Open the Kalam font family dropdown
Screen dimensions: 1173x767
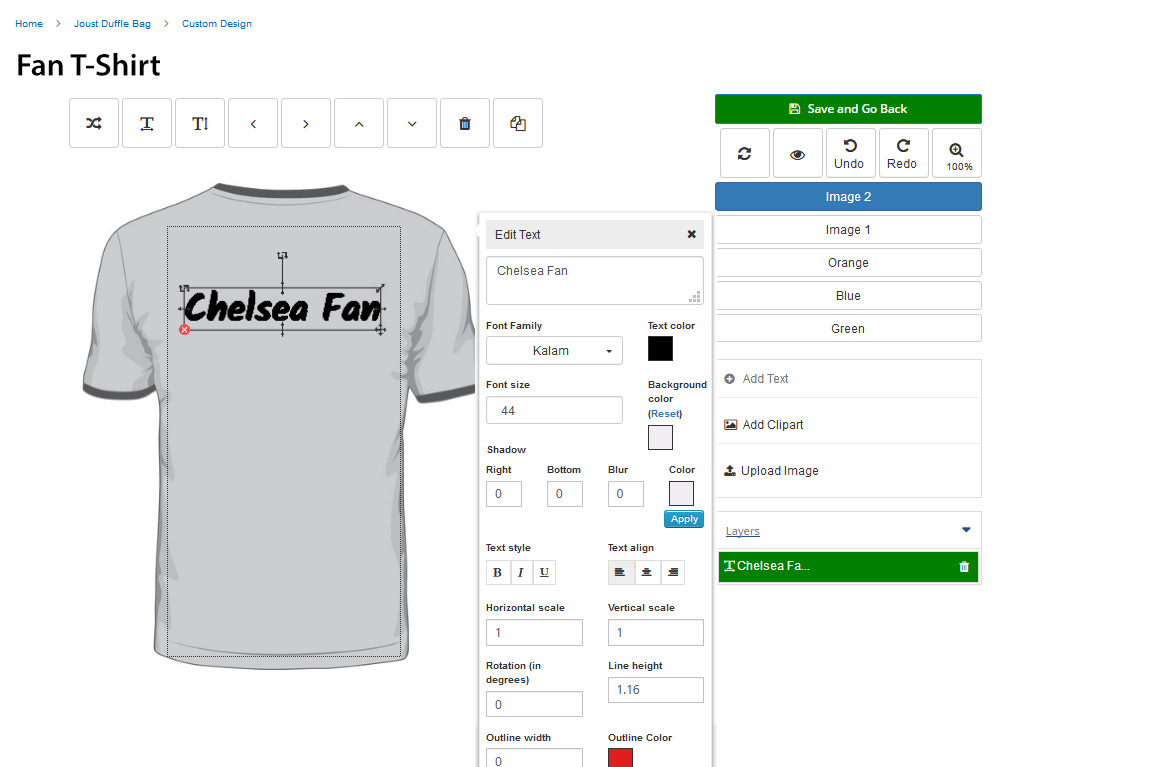click(554, 350)
